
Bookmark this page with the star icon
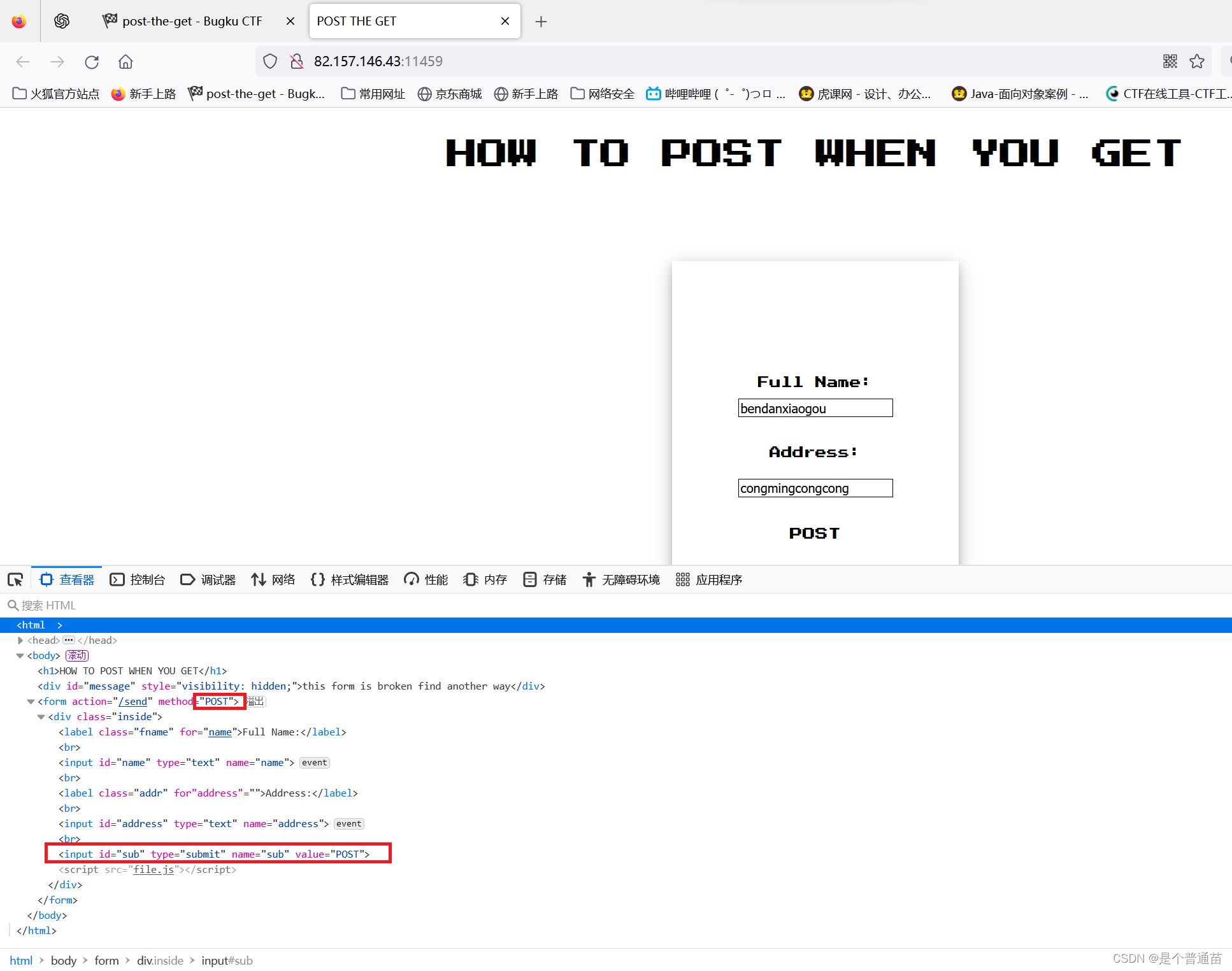1197,60
